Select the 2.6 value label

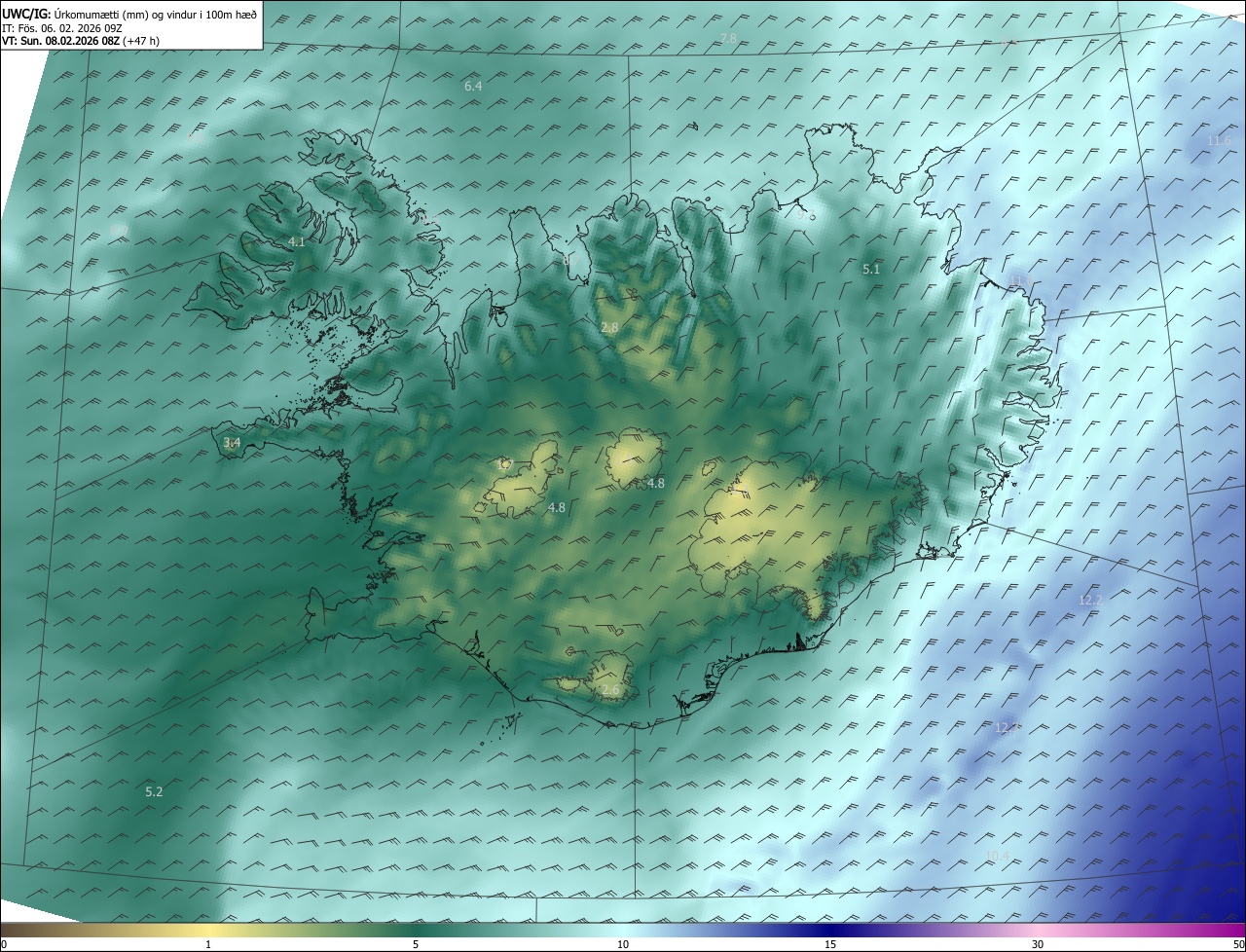pyautogui.click(x=610, y=690)
